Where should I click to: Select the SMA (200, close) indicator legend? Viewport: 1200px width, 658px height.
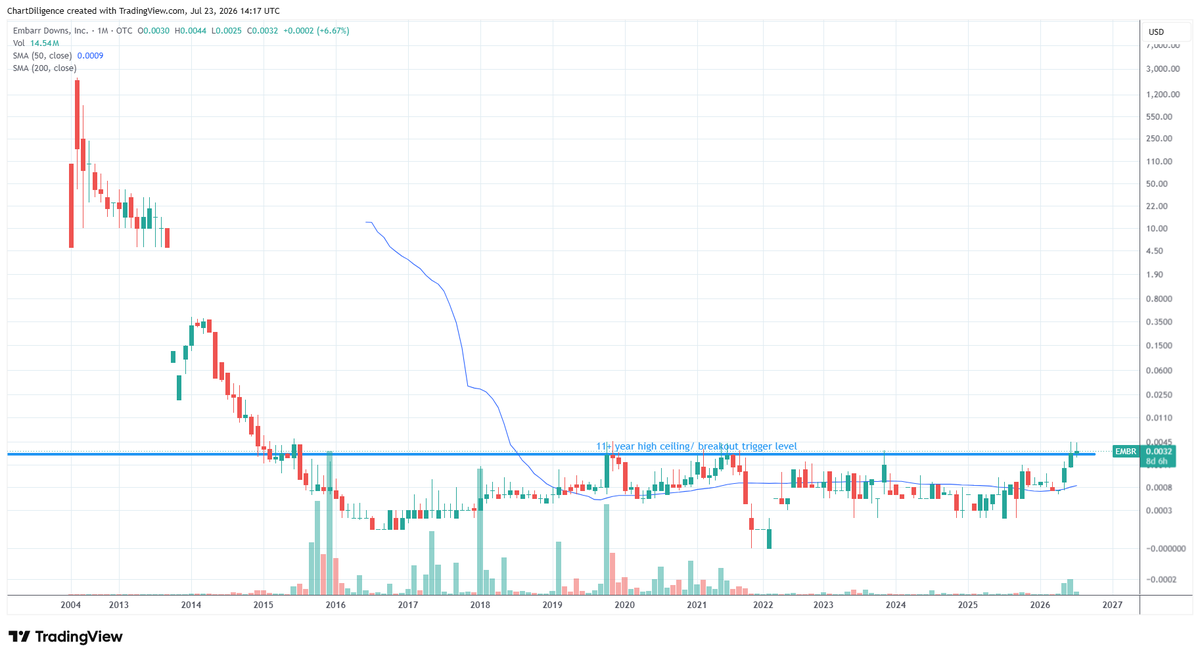pyautogui.click(x=44, y=68)
